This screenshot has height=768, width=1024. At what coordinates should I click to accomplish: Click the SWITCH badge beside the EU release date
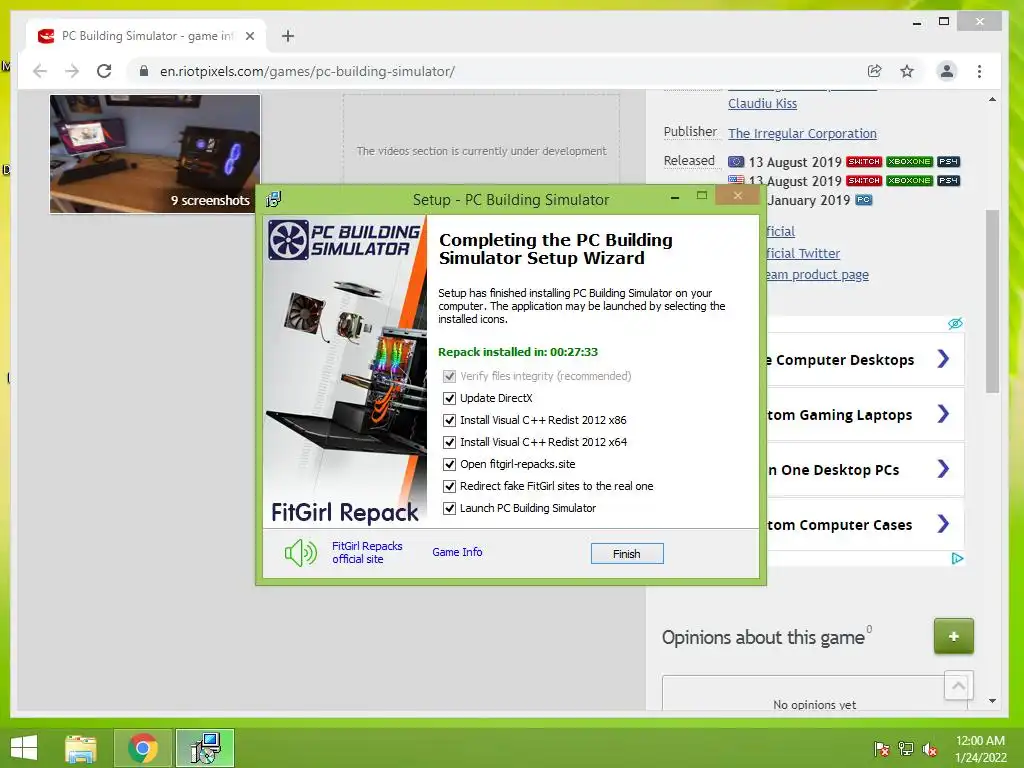(864, 161)
